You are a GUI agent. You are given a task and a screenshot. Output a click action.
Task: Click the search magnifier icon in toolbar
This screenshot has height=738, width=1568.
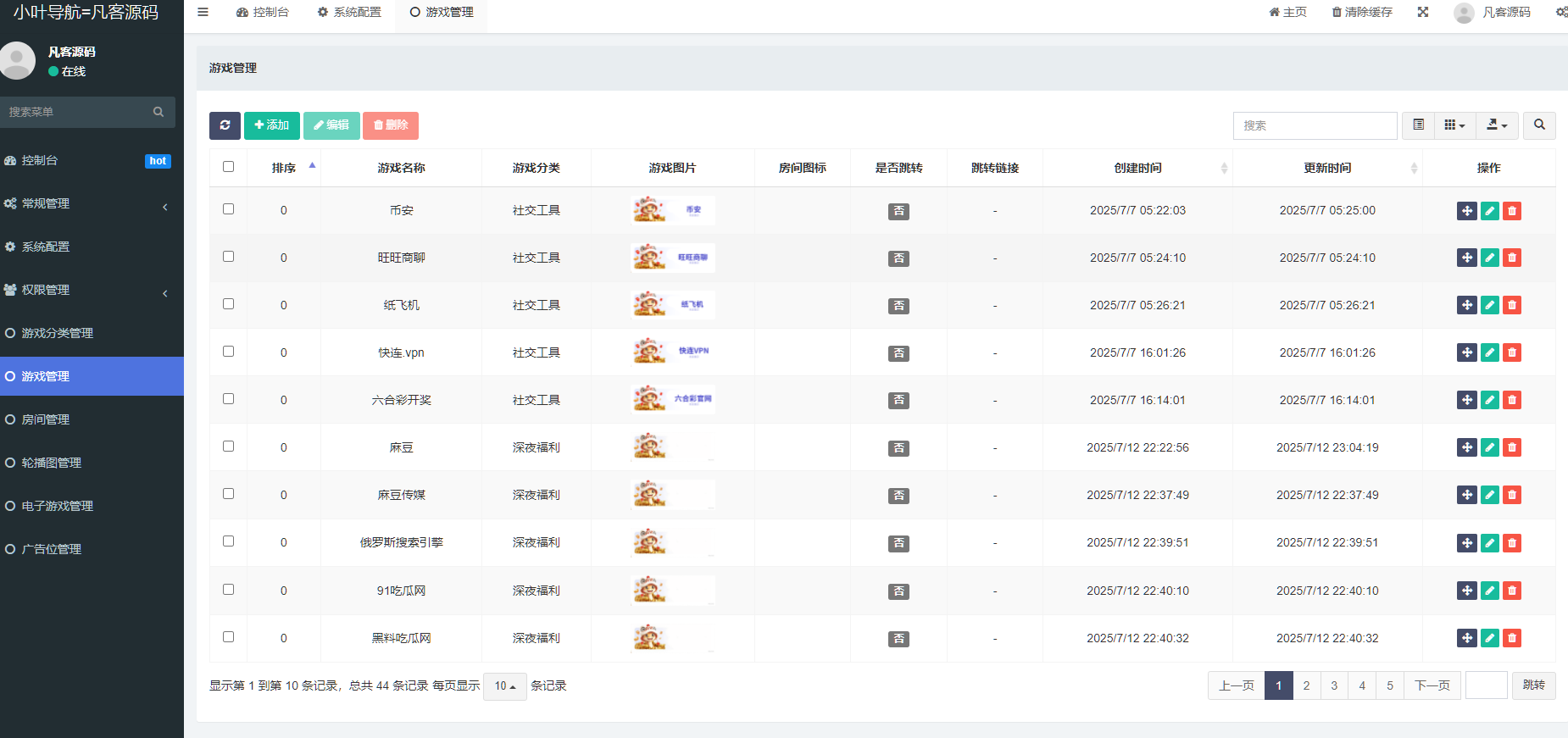[x=1538, y=125]
